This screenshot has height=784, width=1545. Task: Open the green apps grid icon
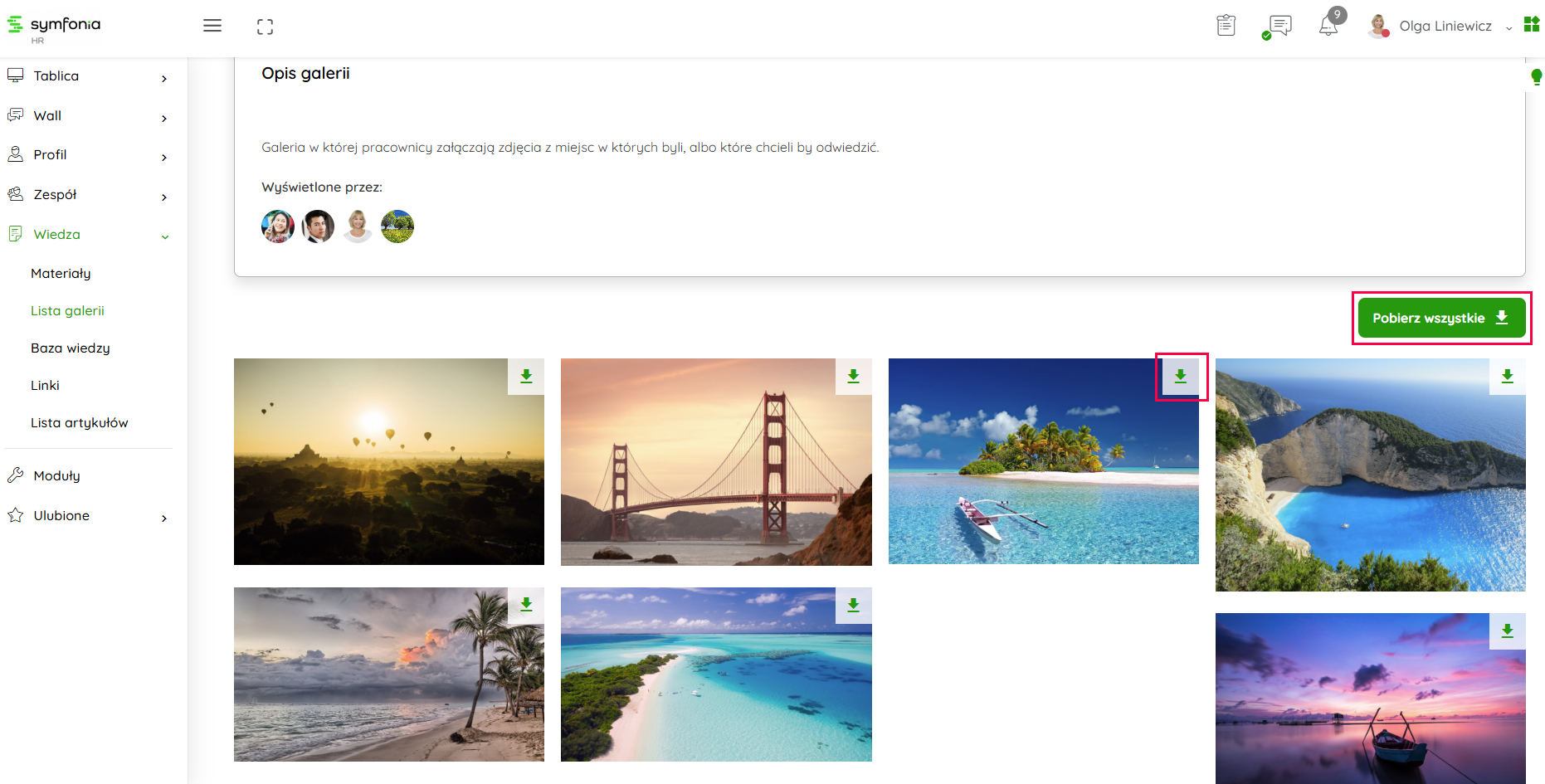tap(1532, 25)
